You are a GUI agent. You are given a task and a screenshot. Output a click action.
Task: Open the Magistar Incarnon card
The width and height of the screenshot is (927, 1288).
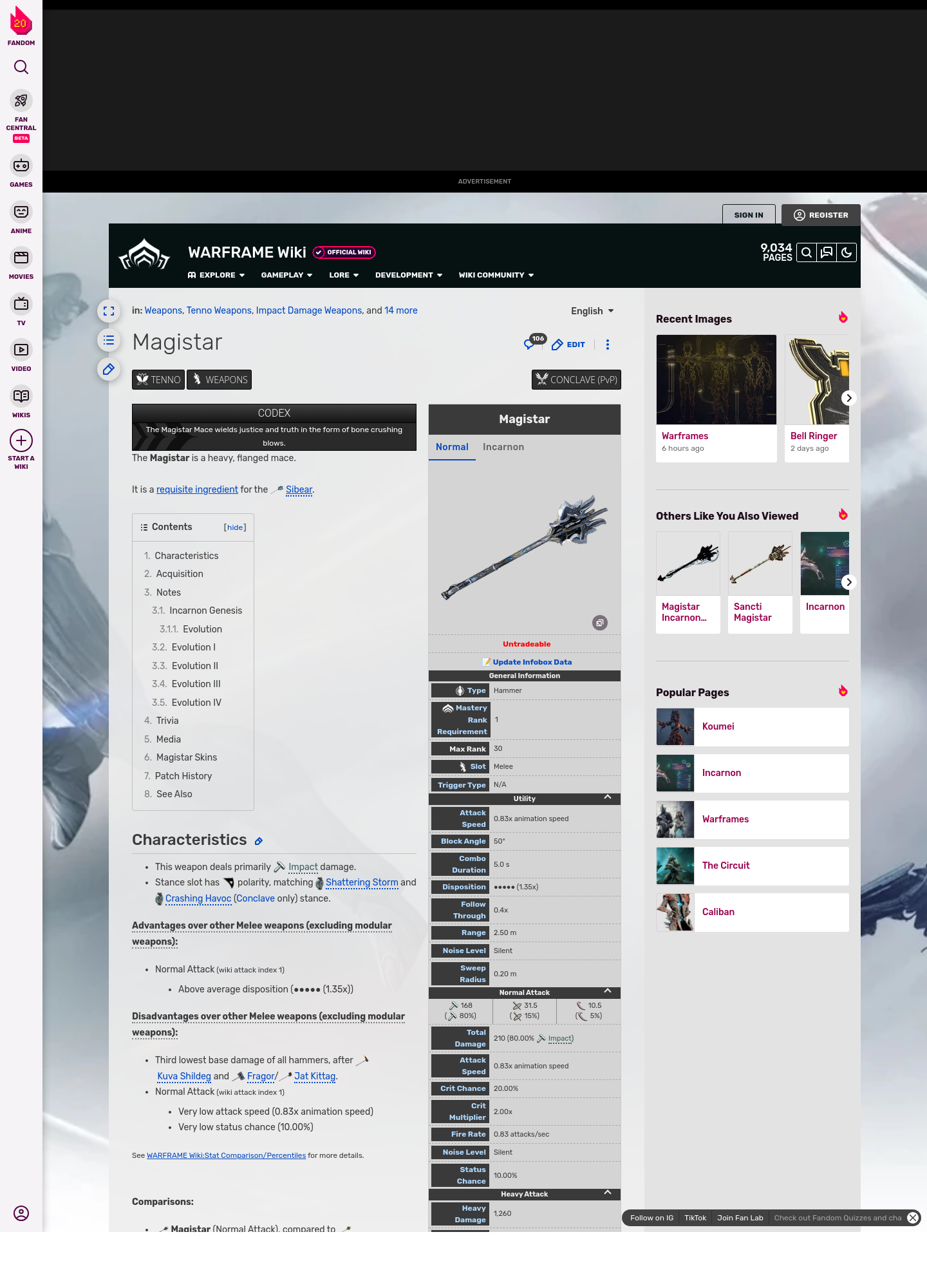pyautogui.click(x=688, y=583)
